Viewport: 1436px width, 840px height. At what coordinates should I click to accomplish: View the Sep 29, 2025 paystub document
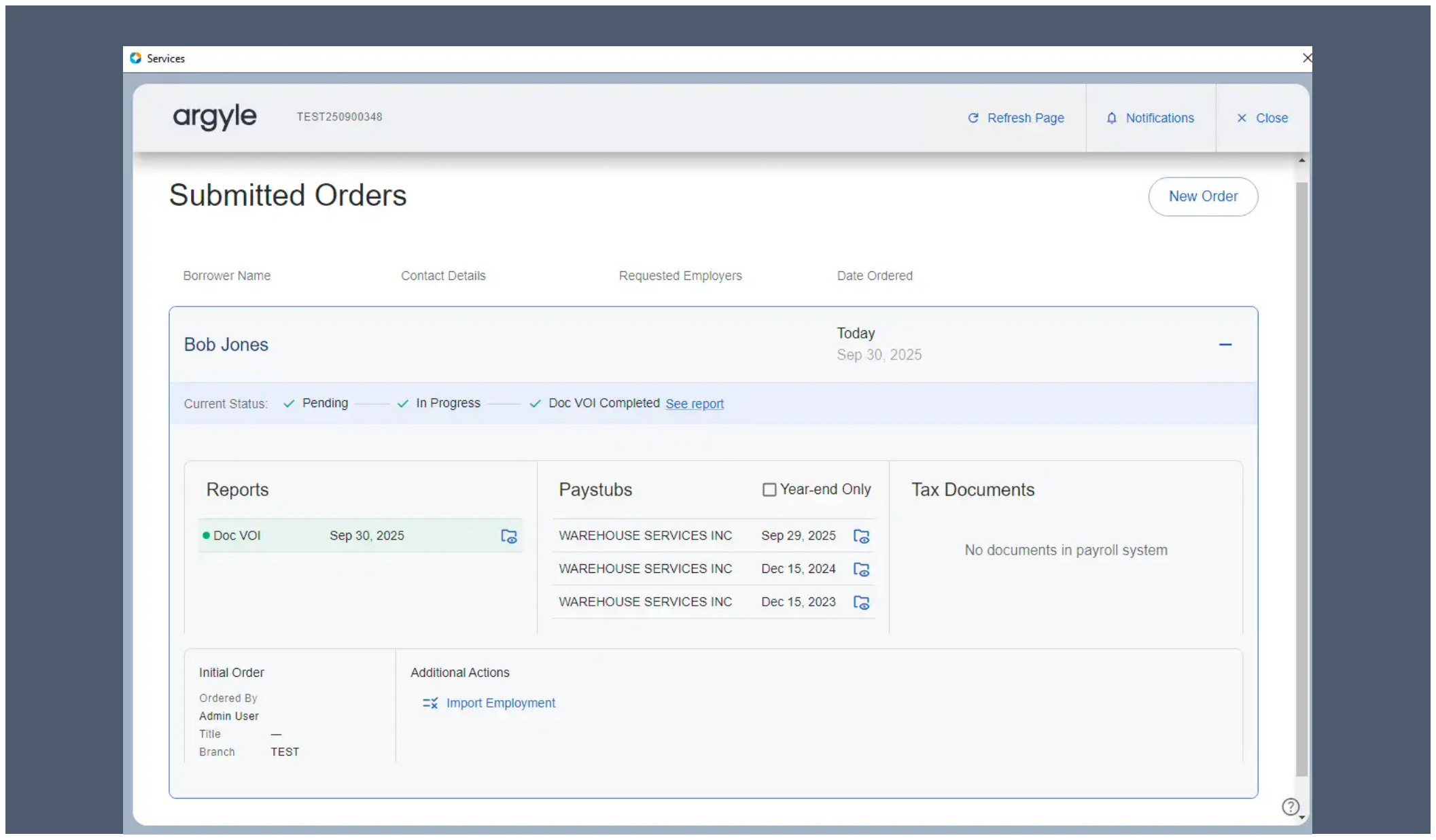pyautogui.click(x=861, y=536)
